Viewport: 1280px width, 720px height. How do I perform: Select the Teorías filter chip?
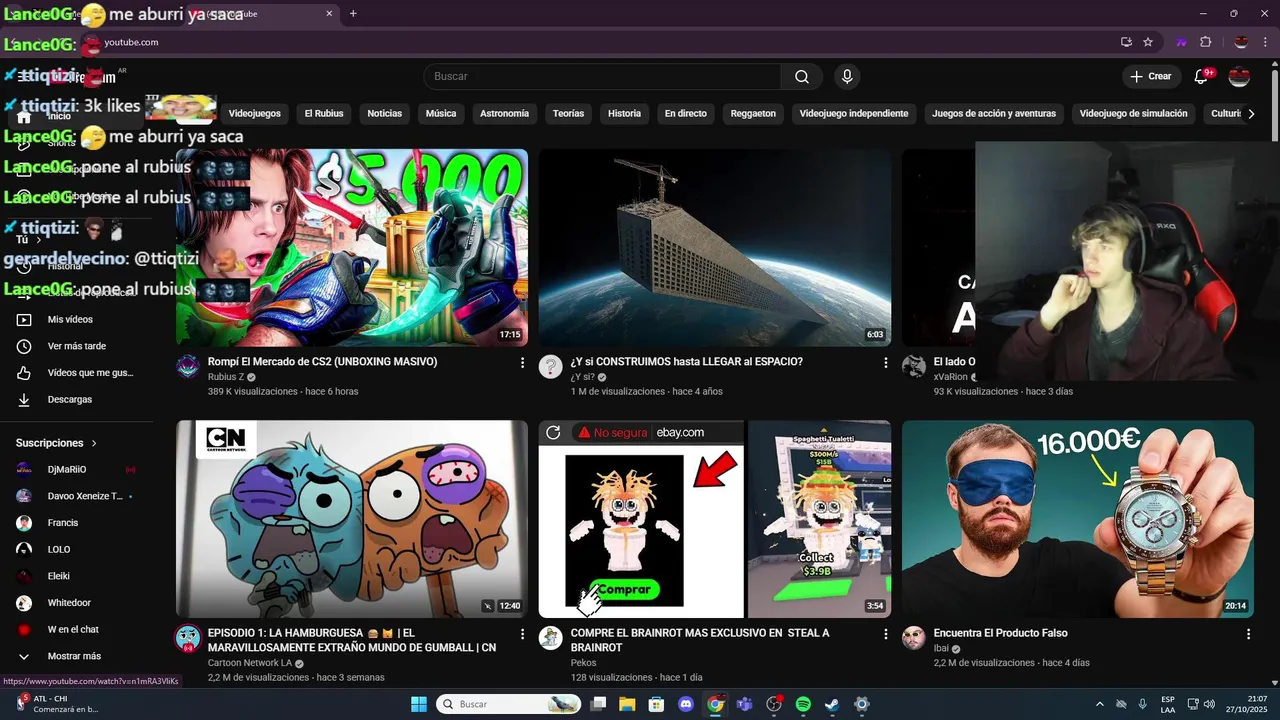pyautogui.click(x=568, y=113)
